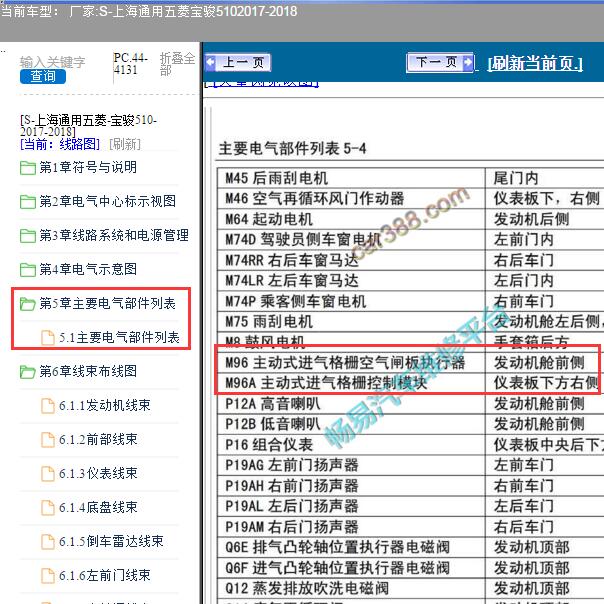Select the M64 起动电机 cell
This screenshot has width=604, height=604.
351,219
